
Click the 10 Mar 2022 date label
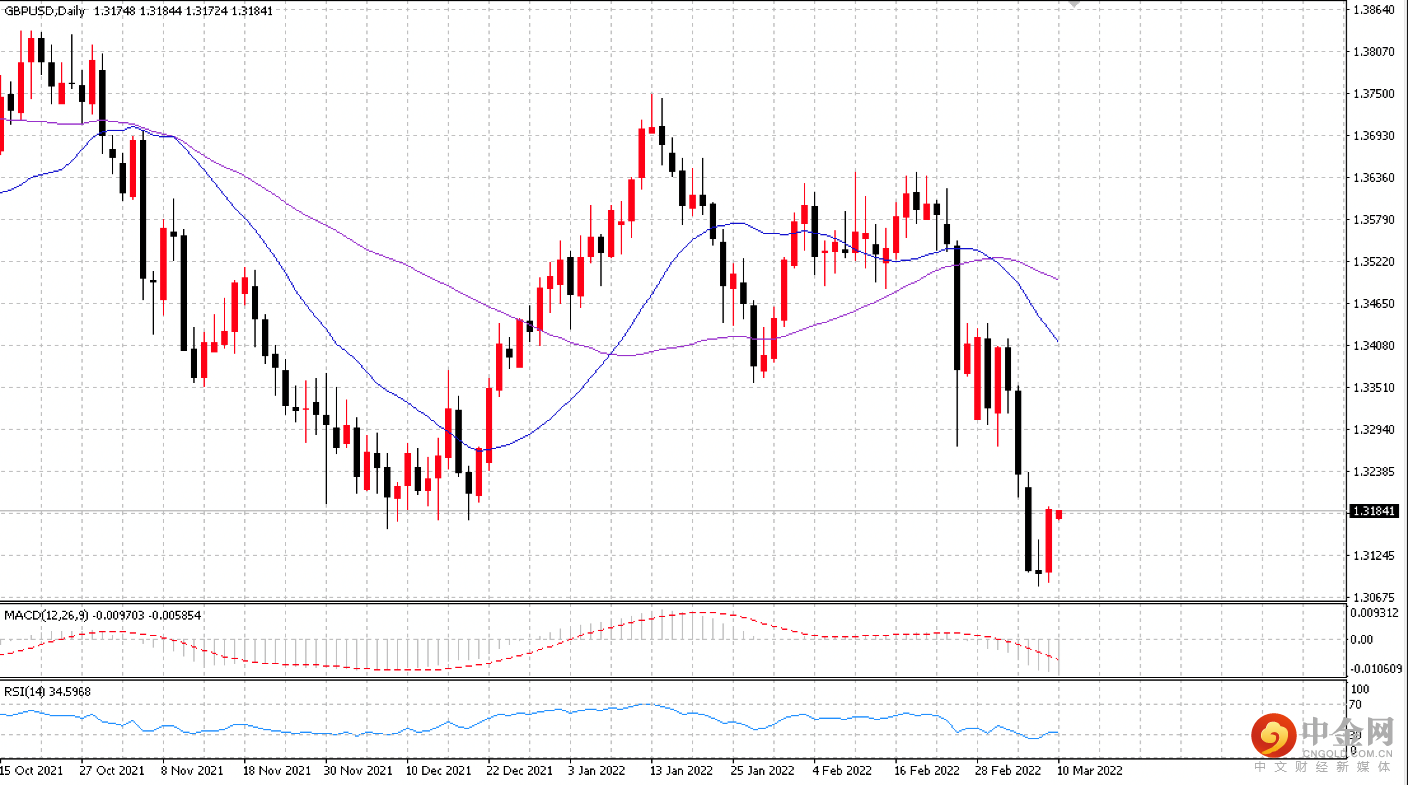point(1089,771)
